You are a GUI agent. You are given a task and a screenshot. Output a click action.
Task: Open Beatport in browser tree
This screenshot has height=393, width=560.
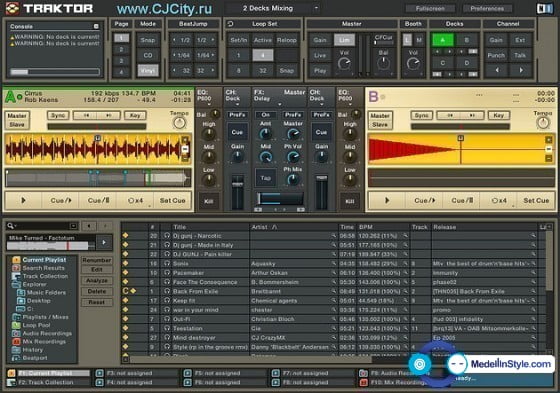35,358
